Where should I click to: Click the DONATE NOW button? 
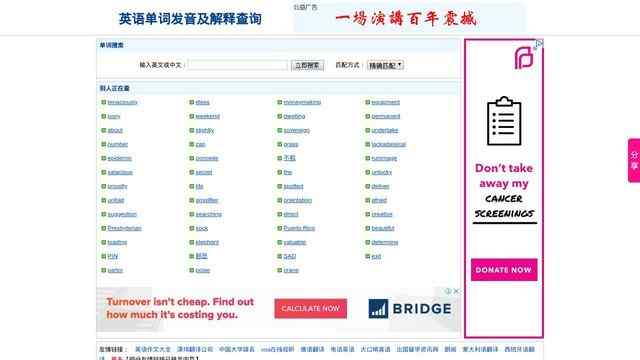[x=504, y=270]
